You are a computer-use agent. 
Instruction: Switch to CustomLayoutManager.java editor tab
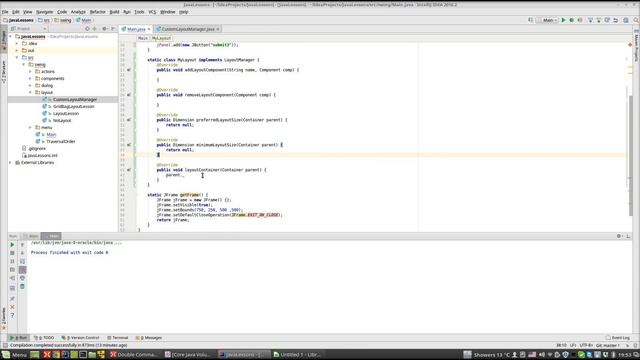coord(188,29)
